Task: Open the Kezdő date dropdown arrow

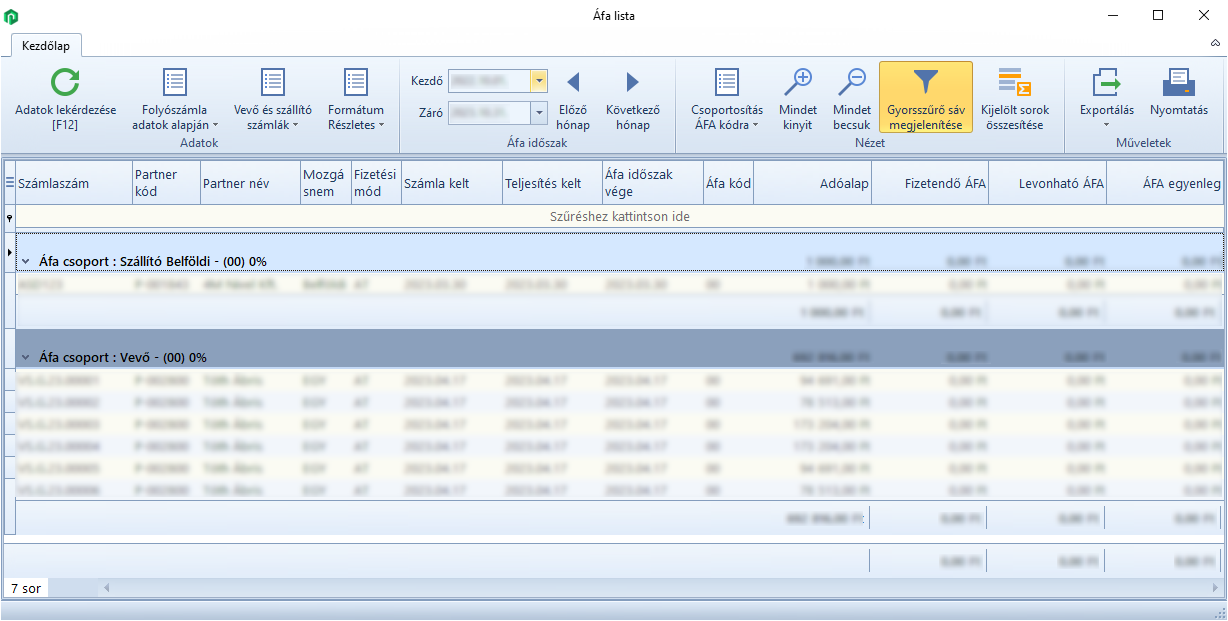Action: (539, 81)
